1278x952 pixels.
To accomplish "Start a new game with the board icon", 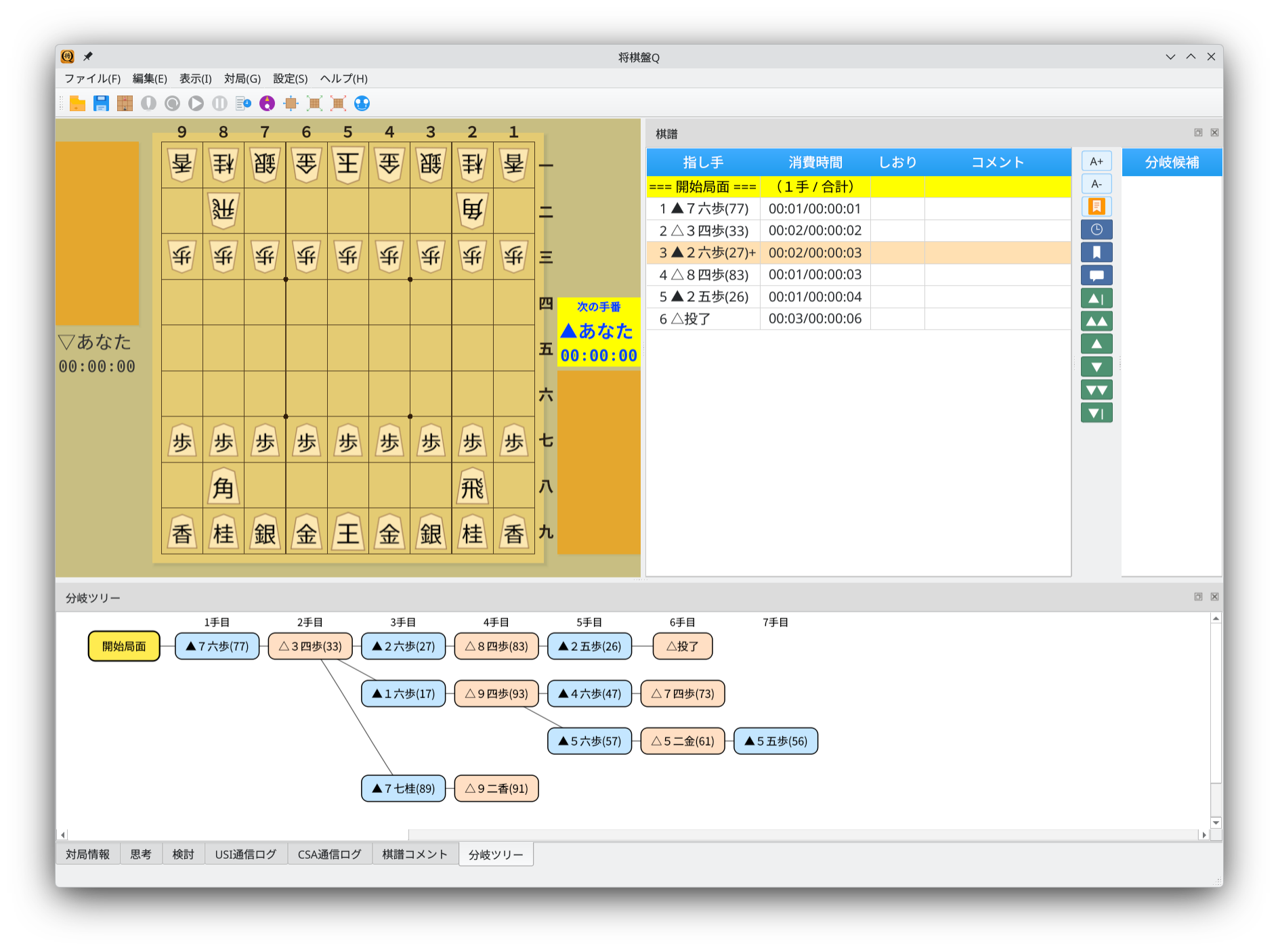I will click(125, 103).
